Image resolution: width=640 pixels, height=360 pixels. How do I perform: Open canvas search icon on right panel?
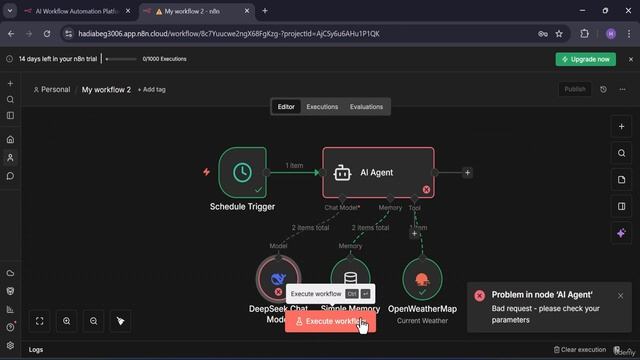(x=621, y=153)
